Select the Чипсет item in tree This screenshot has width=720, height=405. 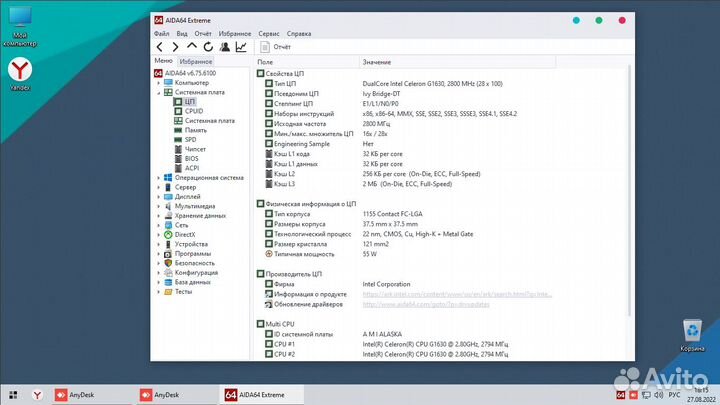(195, 149)
